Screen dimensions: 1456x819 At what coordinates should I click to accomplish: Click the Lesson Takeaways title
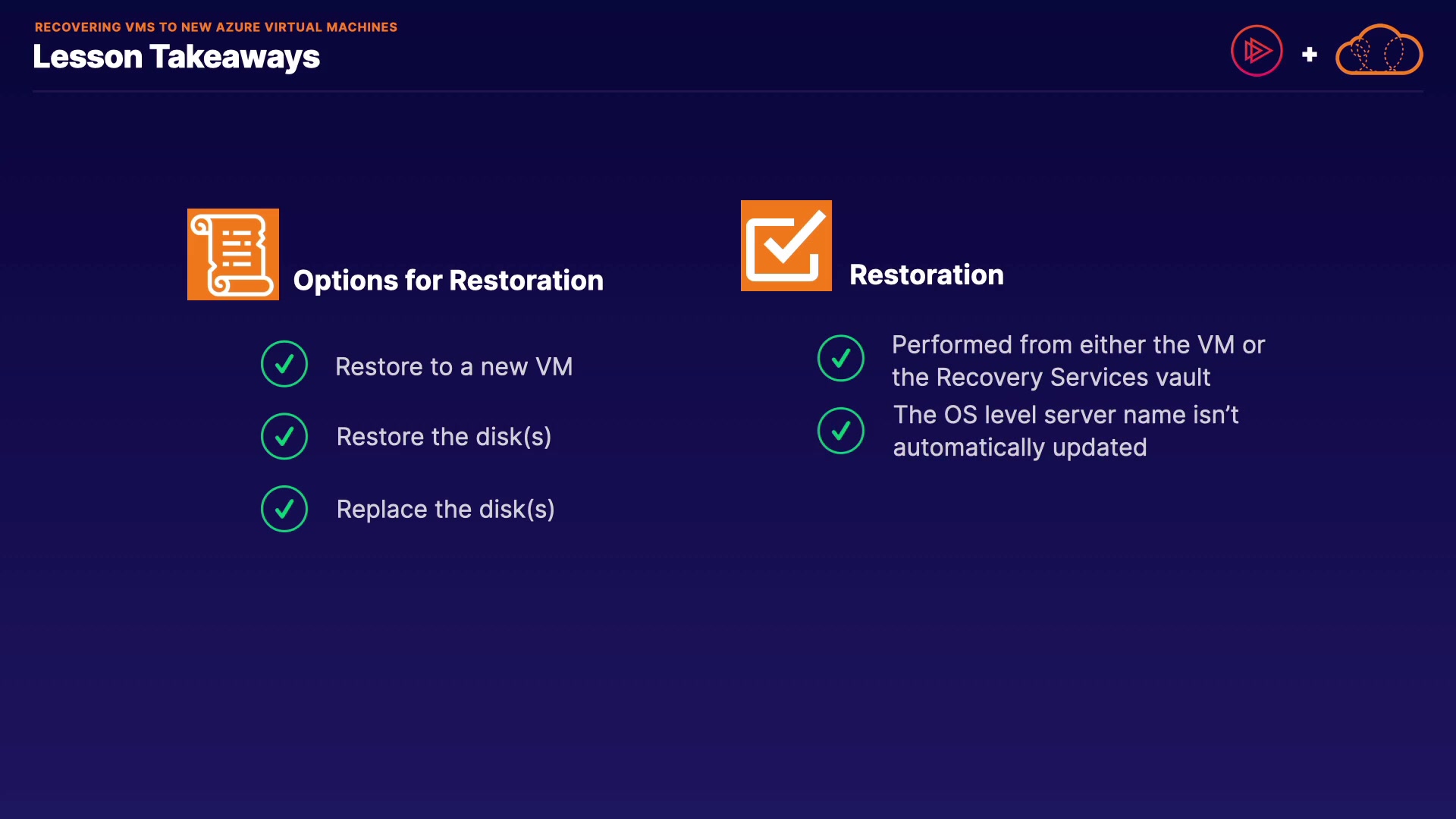(176, 57)
